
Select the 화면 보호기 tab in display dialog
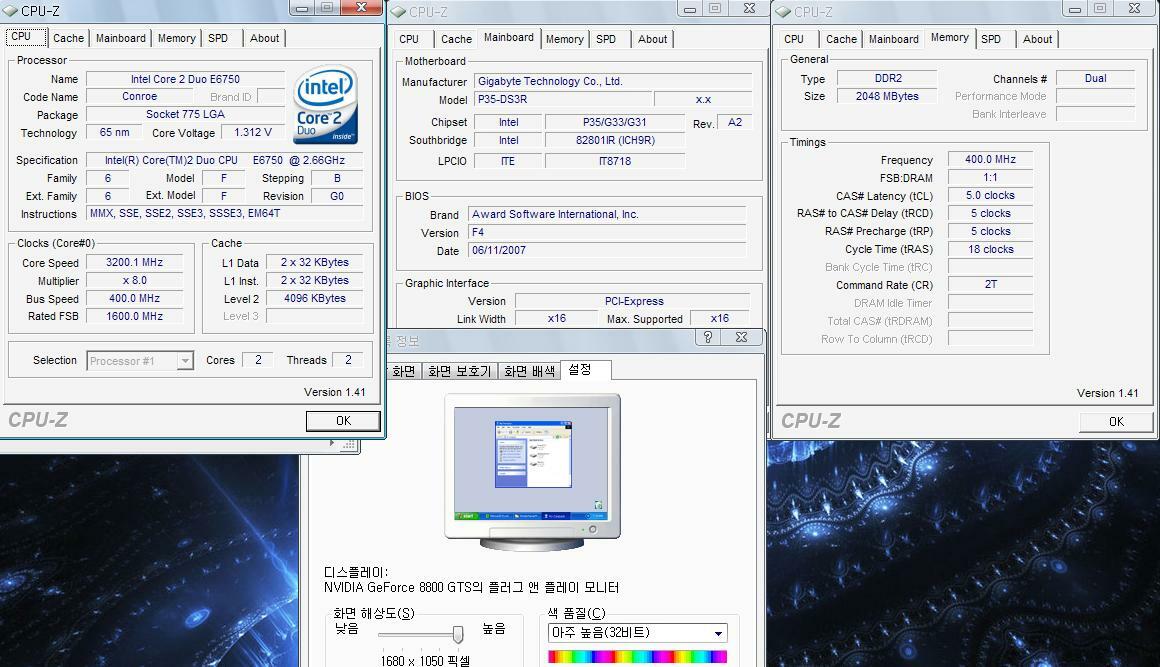tap(459, 371)
